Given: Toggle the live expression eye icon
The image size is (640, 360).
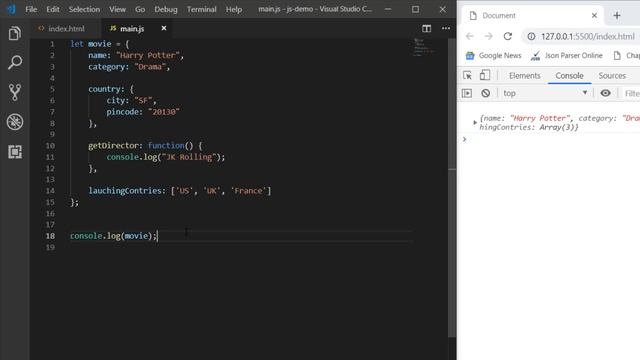Looking at the screenshot, I should (605, 93).
